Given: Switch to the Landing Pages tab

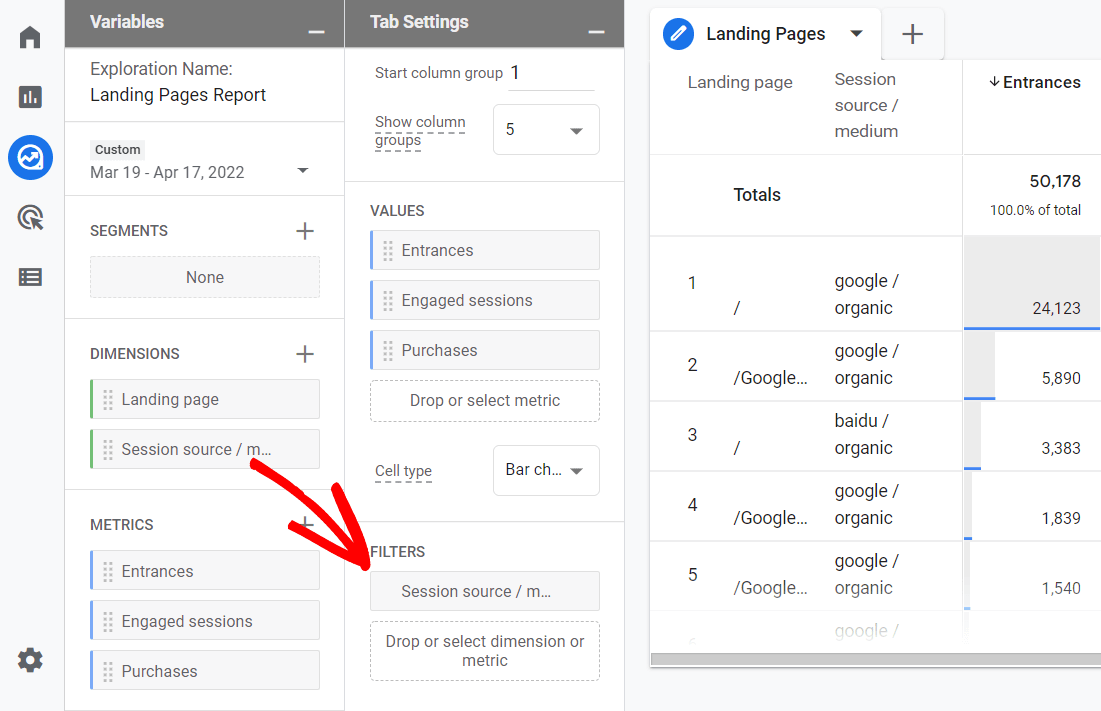Looking at the screenshot, I should pyautogui.click(x=765, y=33).
